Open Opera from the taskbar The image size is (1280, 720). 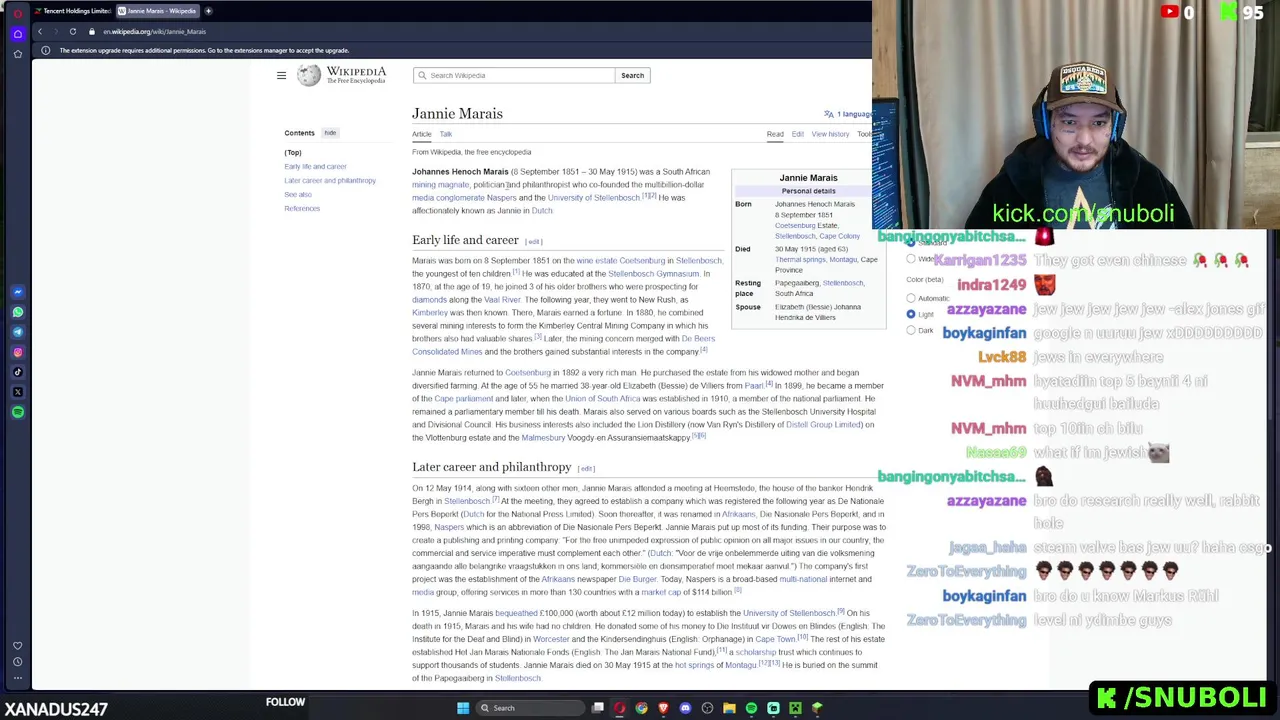[620, 708]
